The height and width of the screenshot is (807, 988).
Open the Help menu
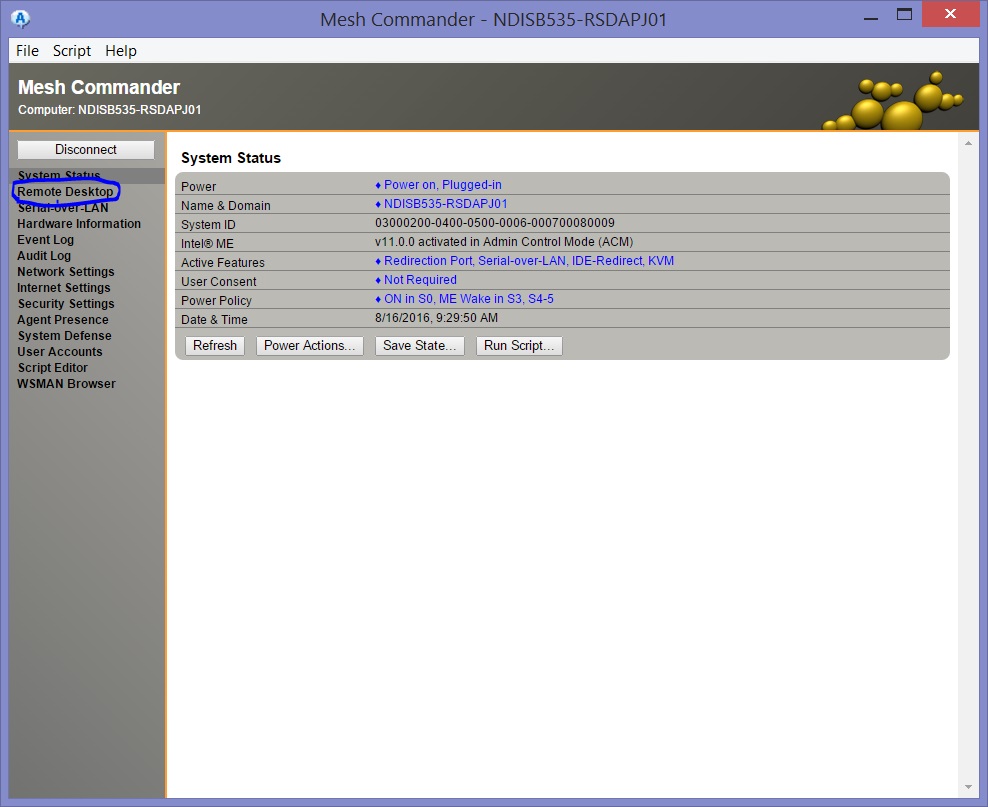(x=120, y=51)
